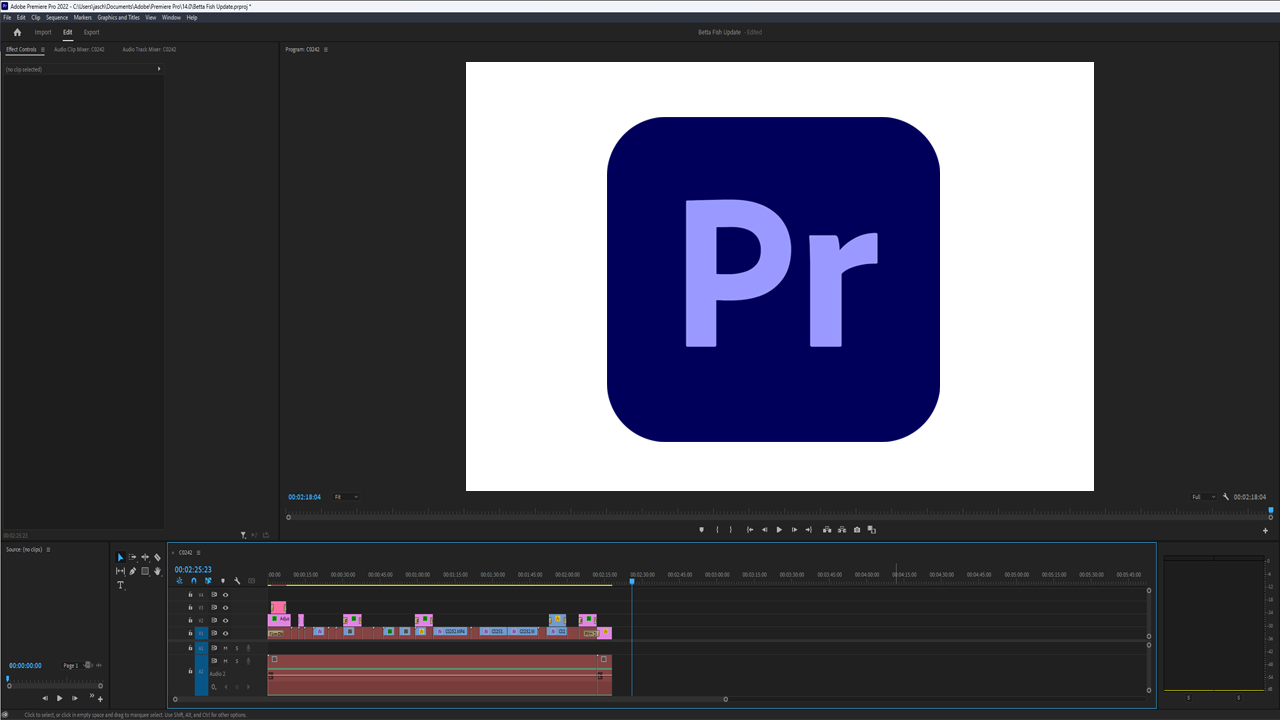The height and width of the screenshot is (720, 1280).
Task: Play the Source monitor clip
Action: pos(59,698)
